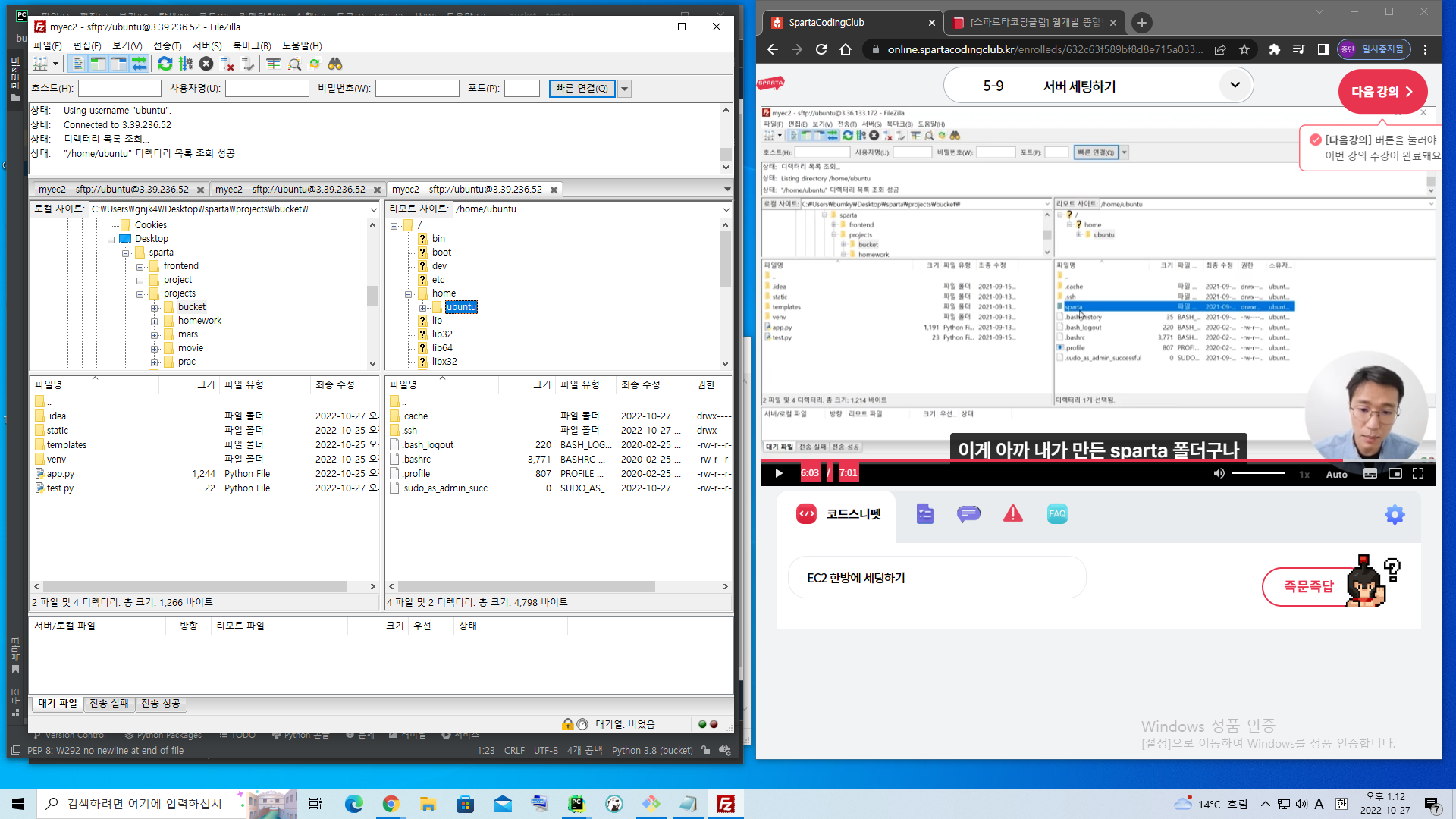Image resolution: width=1456 pixels, height=819 pixels.
Task: Reload the Chrome page
Action: (x=821, y=49)
